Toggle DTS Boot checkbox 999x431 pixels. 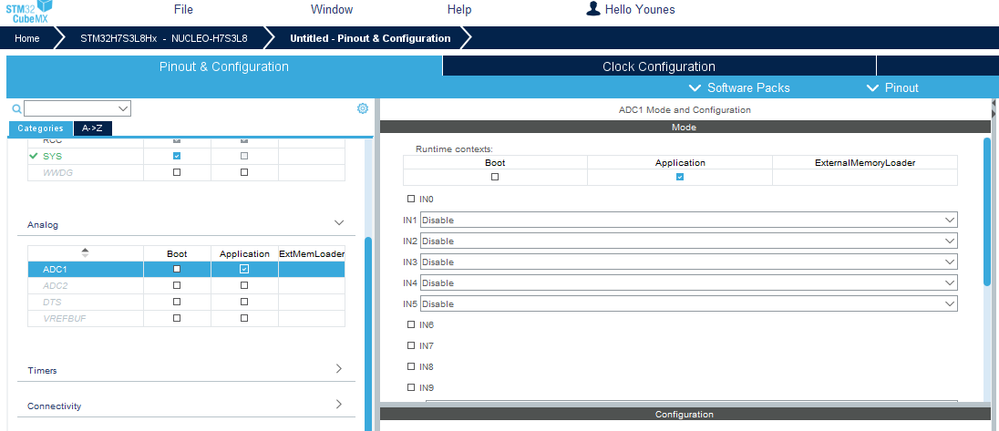click(177, 302)
